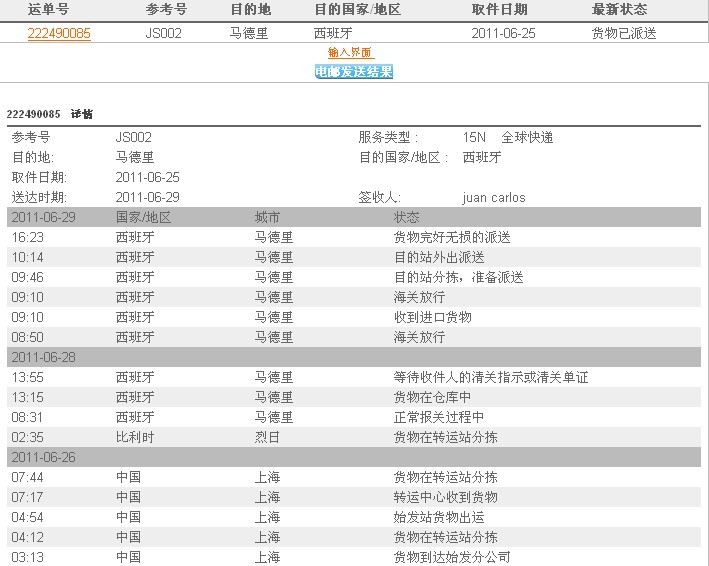Viewport: 709px width, 566px height.
Task: Click the 始发站货物出运 status at 04:54
Action: click(439, 517)
